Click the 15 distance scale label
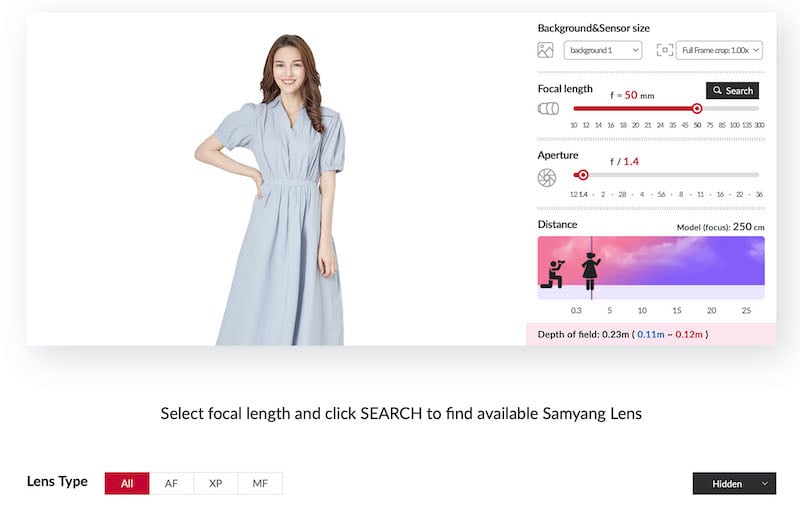The width and height of the screenshot is (800, 510). click(677, 310)
